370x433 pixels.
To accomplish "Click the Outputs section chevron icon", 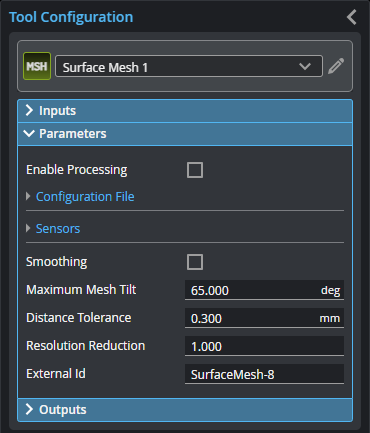I will click(x=29, y=409).
